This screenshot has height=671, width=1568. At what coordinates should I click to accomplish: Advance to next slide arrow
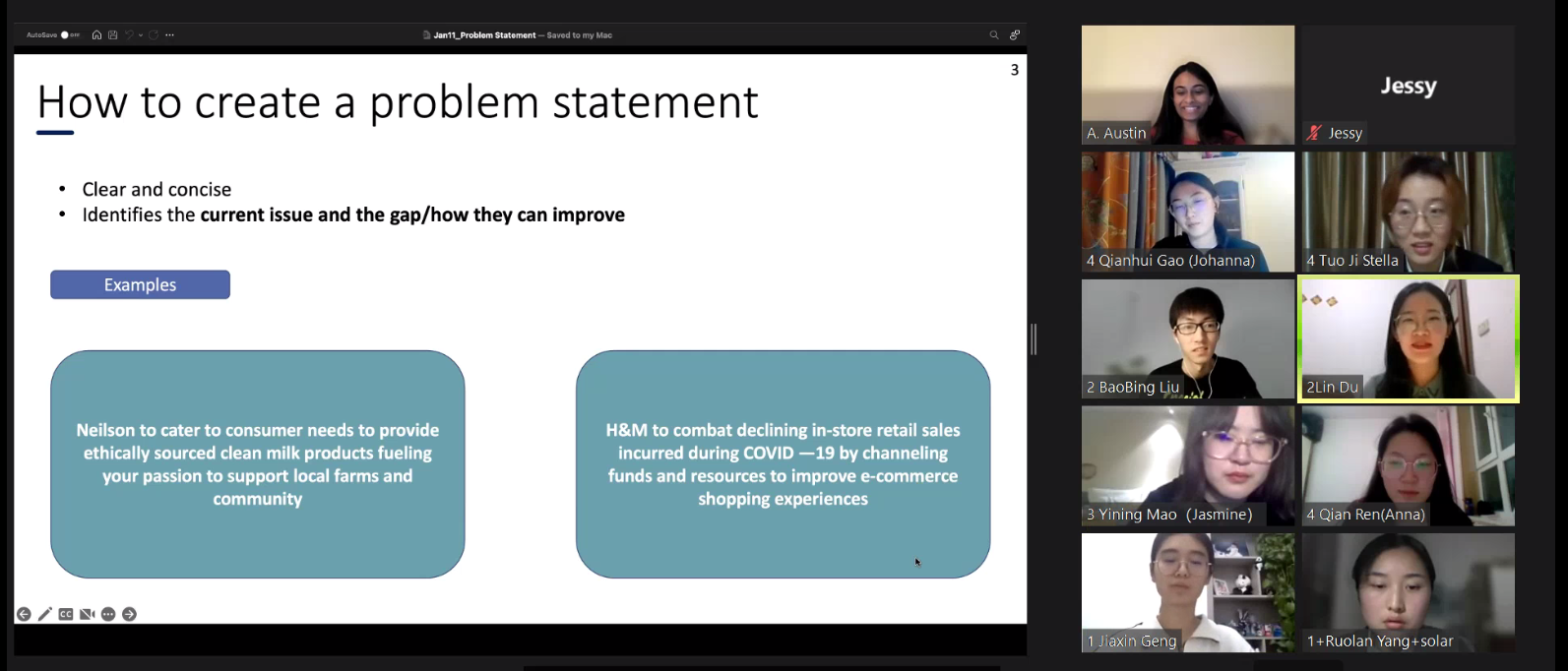click(129, 615)
